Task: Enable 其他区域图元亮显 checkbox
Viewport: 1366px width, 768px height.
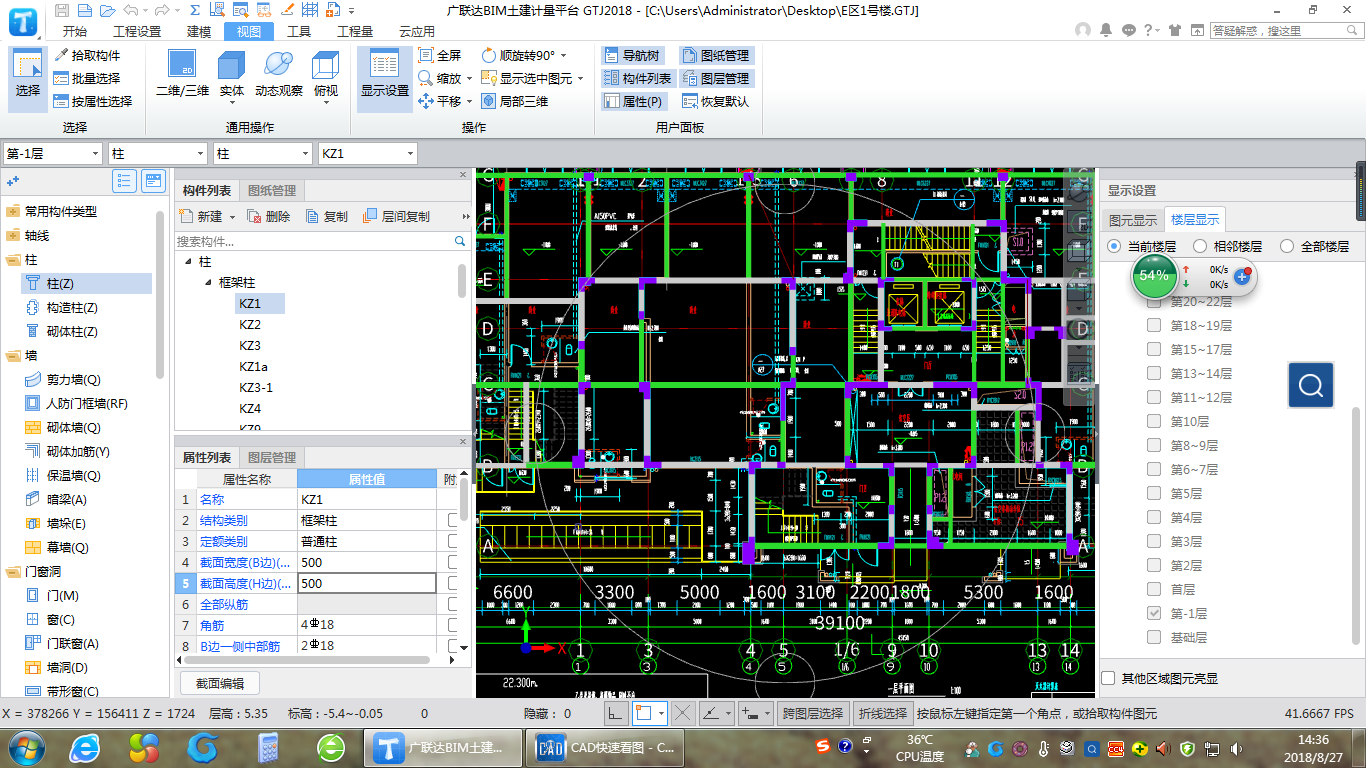Action: pos(1108,678)
